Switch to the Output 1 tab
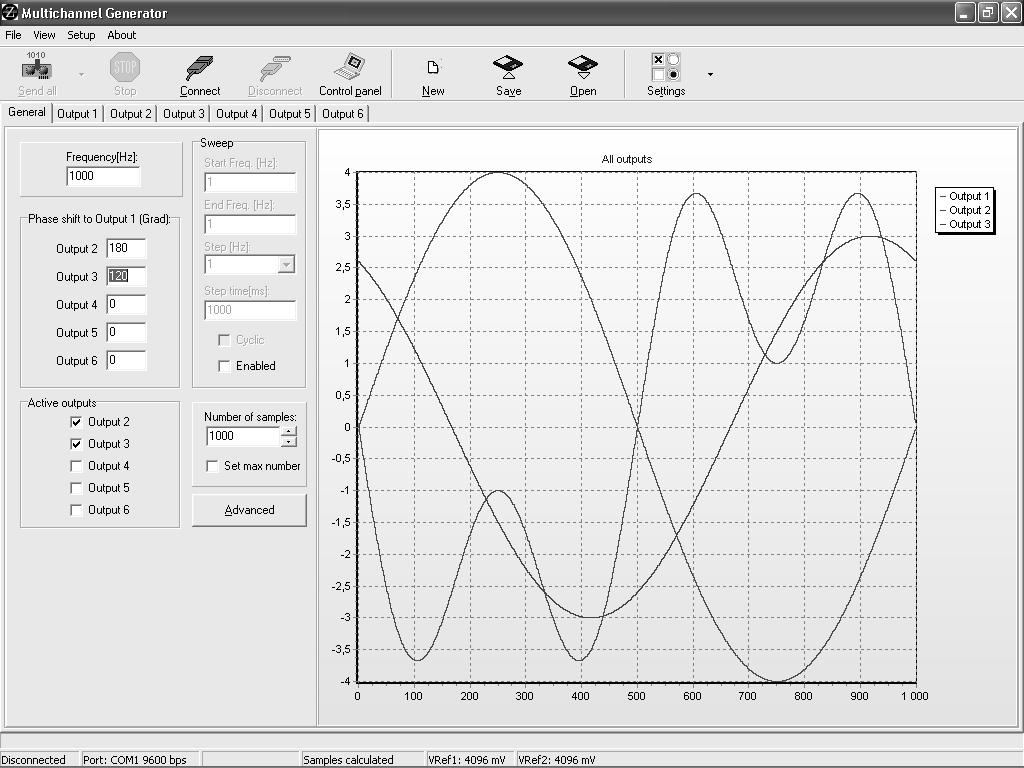The image size is (1024, 768). (x=77, y=114)
